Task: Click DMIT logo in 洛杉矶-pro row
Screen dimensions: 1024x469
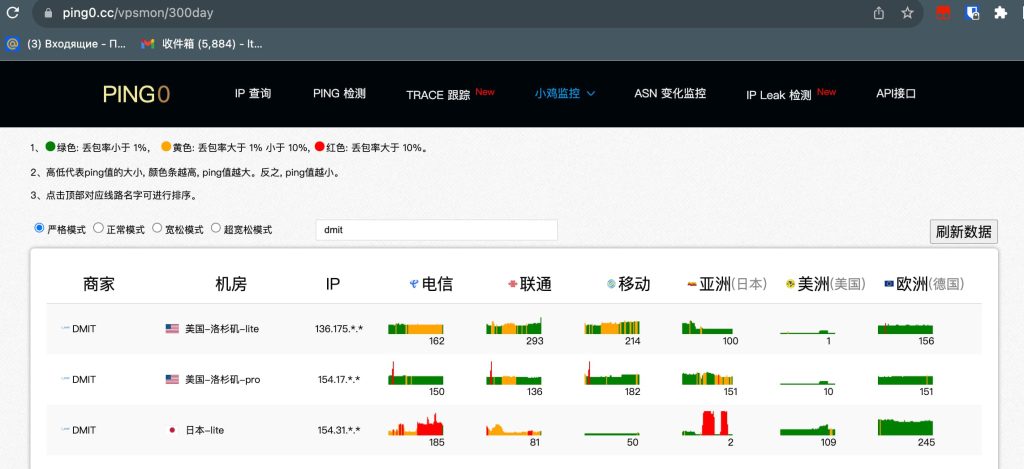Action: 65,379
